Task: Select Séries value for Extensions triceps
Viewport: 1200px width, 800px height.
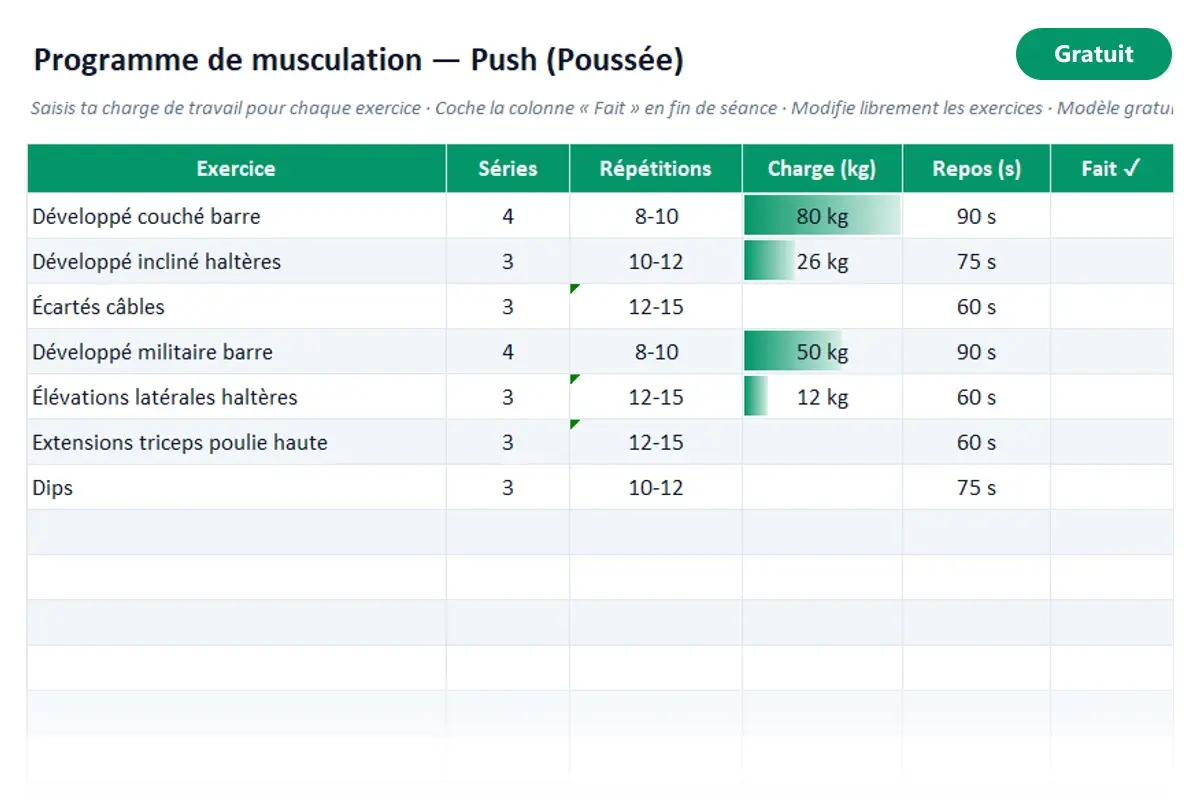Action: click(508, 442)
